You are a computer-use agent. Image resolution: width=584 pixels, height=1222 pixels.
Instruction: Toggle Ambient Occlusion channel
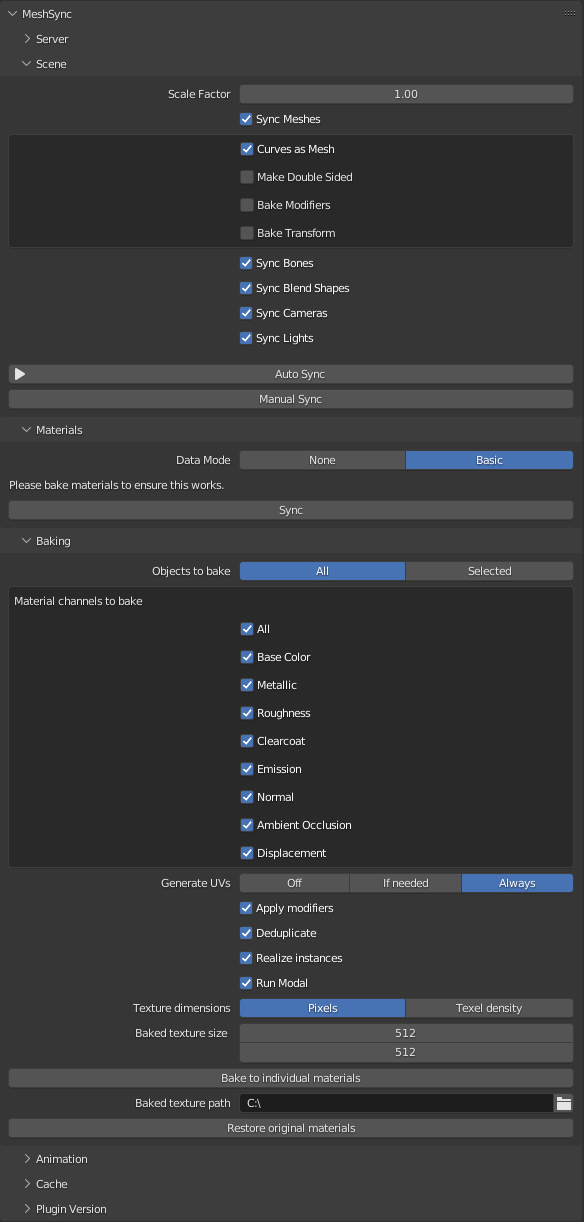247,825
